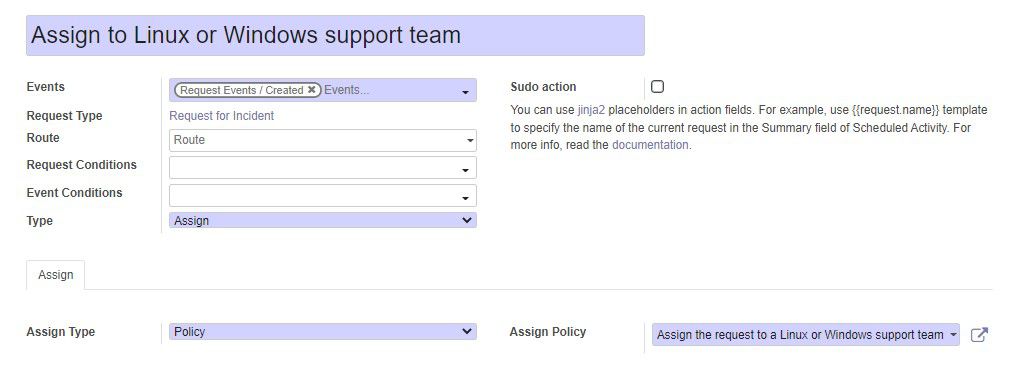Open external link icon beside Assign Policy

[979, 335]
